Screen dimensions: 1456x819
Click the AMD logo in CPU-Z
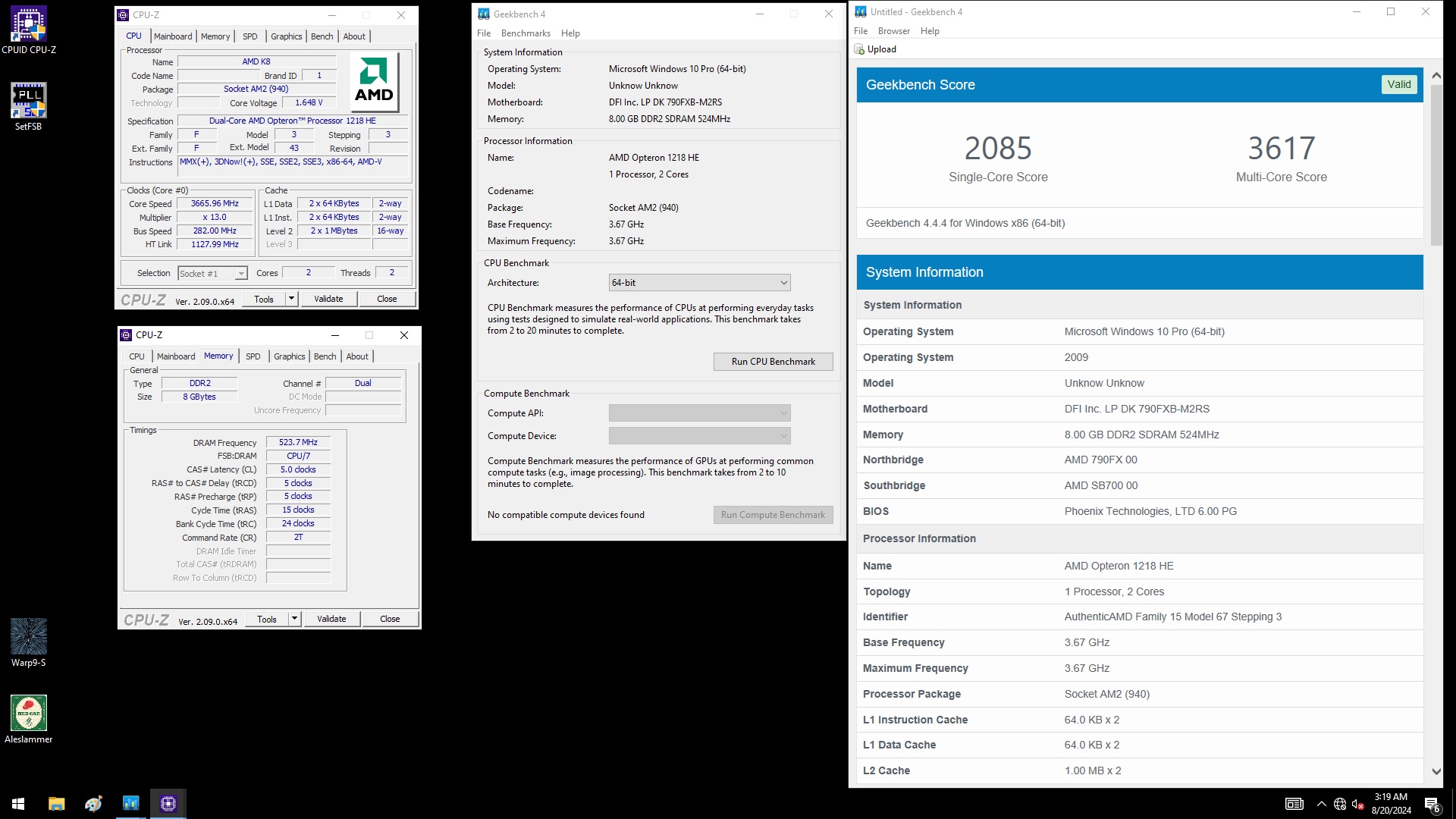click(x=374, y=82)
